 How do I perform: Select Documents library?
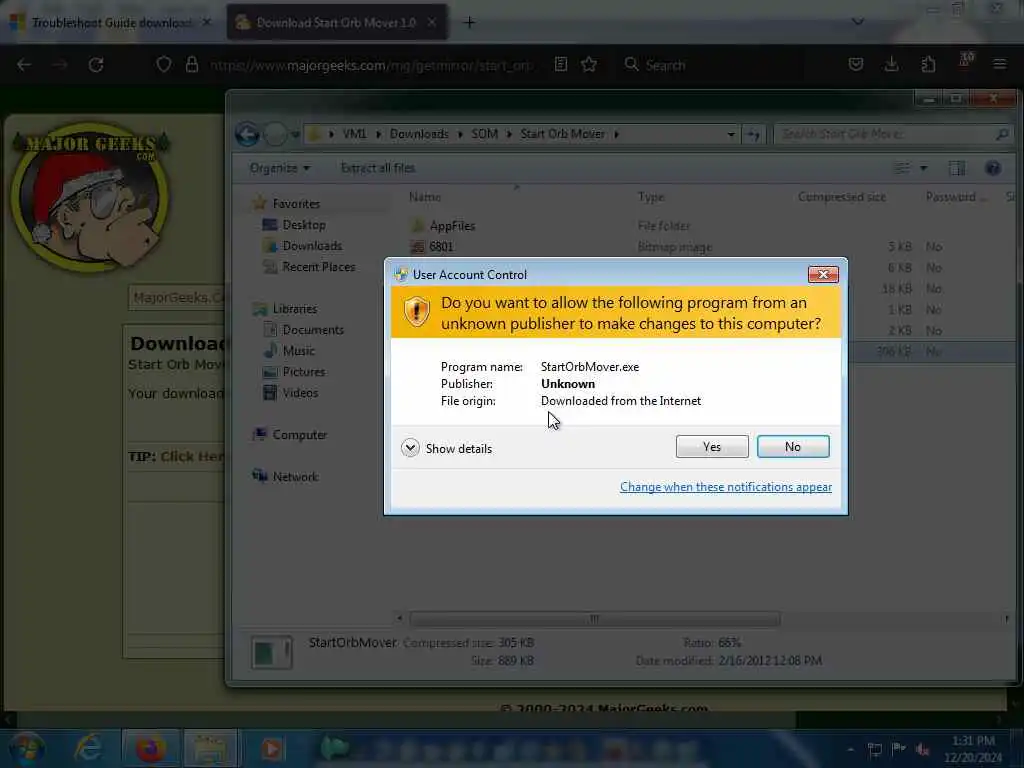pyautogui.click(x=313, y=330)
